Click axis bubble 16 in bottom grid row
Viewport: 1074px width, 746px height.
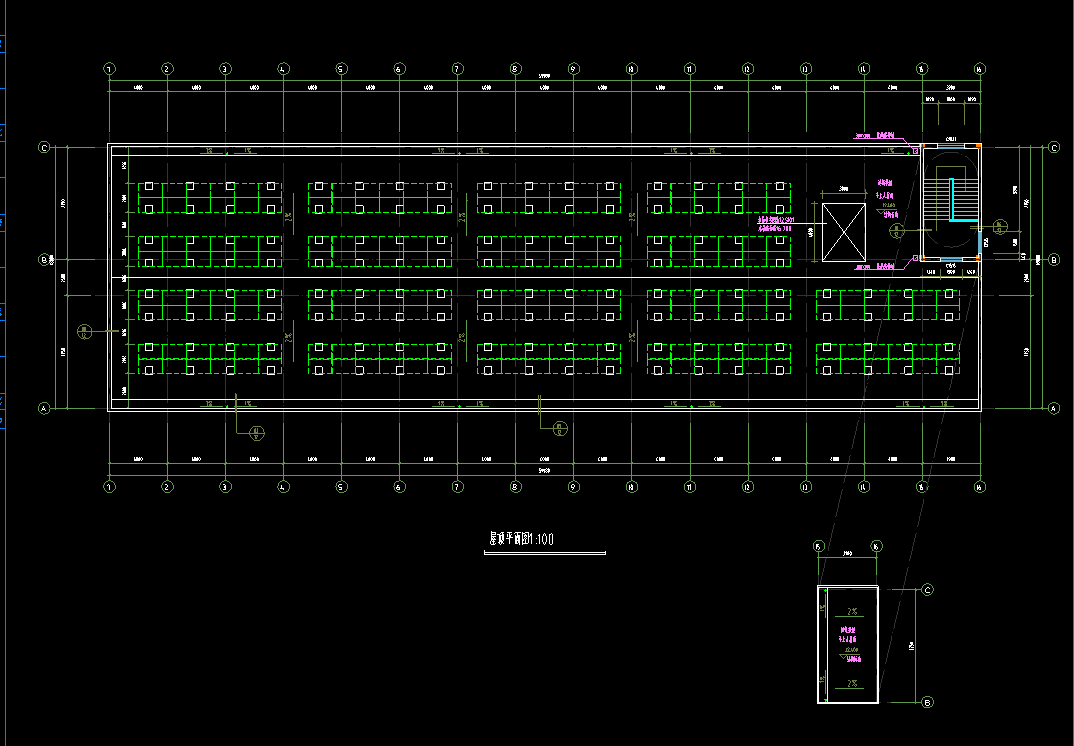tap(979, 487)
